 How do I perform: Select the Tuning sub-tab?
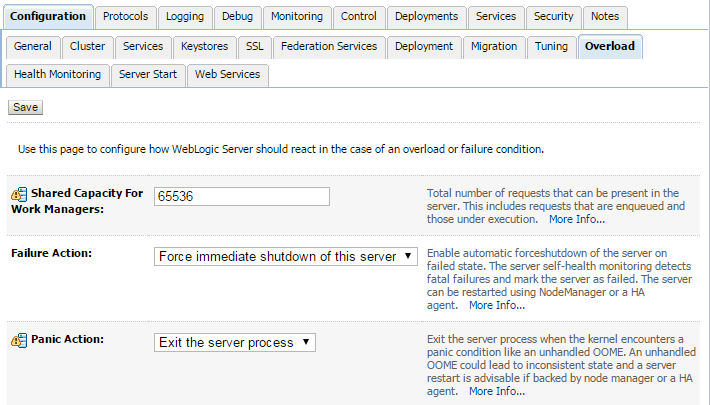pyautogui.click(x=551, y=47)
